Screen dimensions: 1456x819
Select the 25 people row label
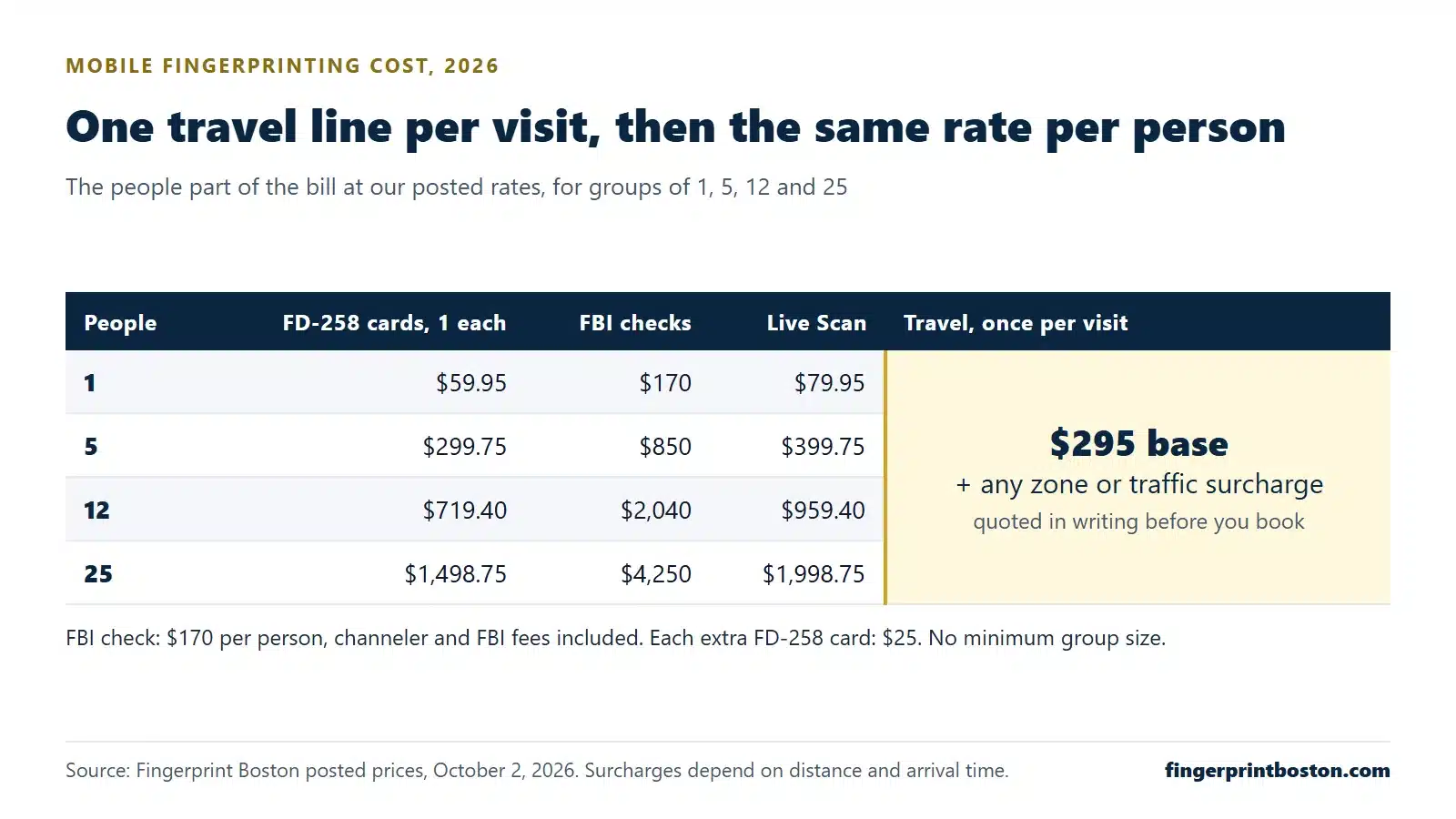(98, 574)
